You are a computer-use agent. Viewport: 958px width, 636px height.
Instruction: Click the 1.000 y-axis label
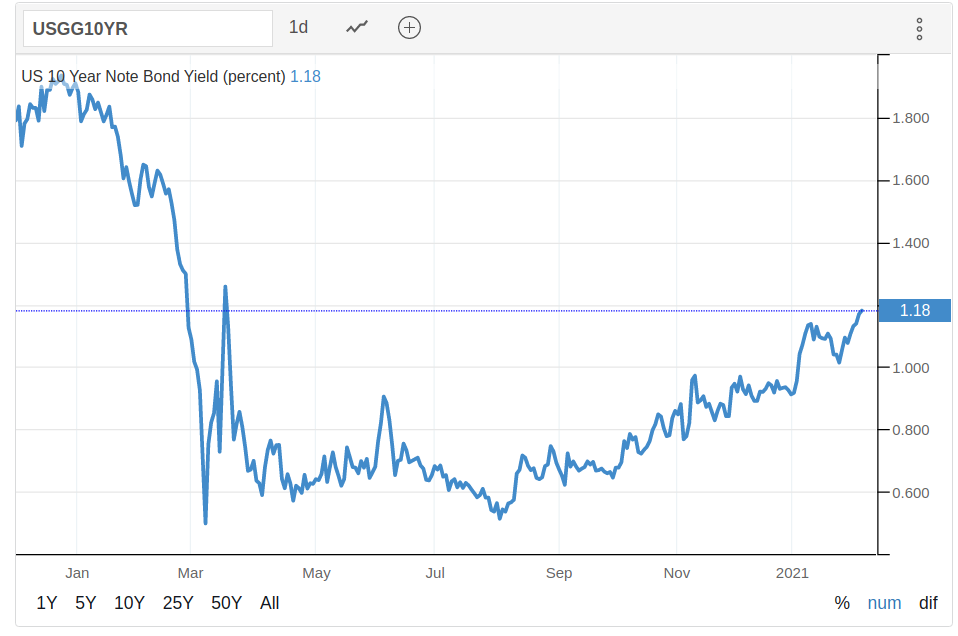click(x=910, y=368)
